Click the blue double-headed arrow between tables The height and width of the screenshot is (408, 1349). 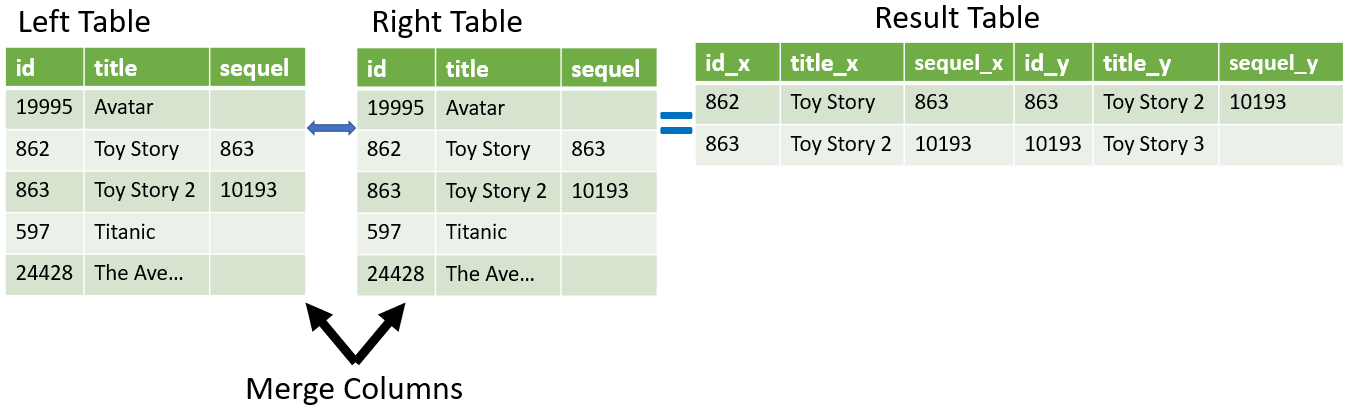click(x=330, y=127)
